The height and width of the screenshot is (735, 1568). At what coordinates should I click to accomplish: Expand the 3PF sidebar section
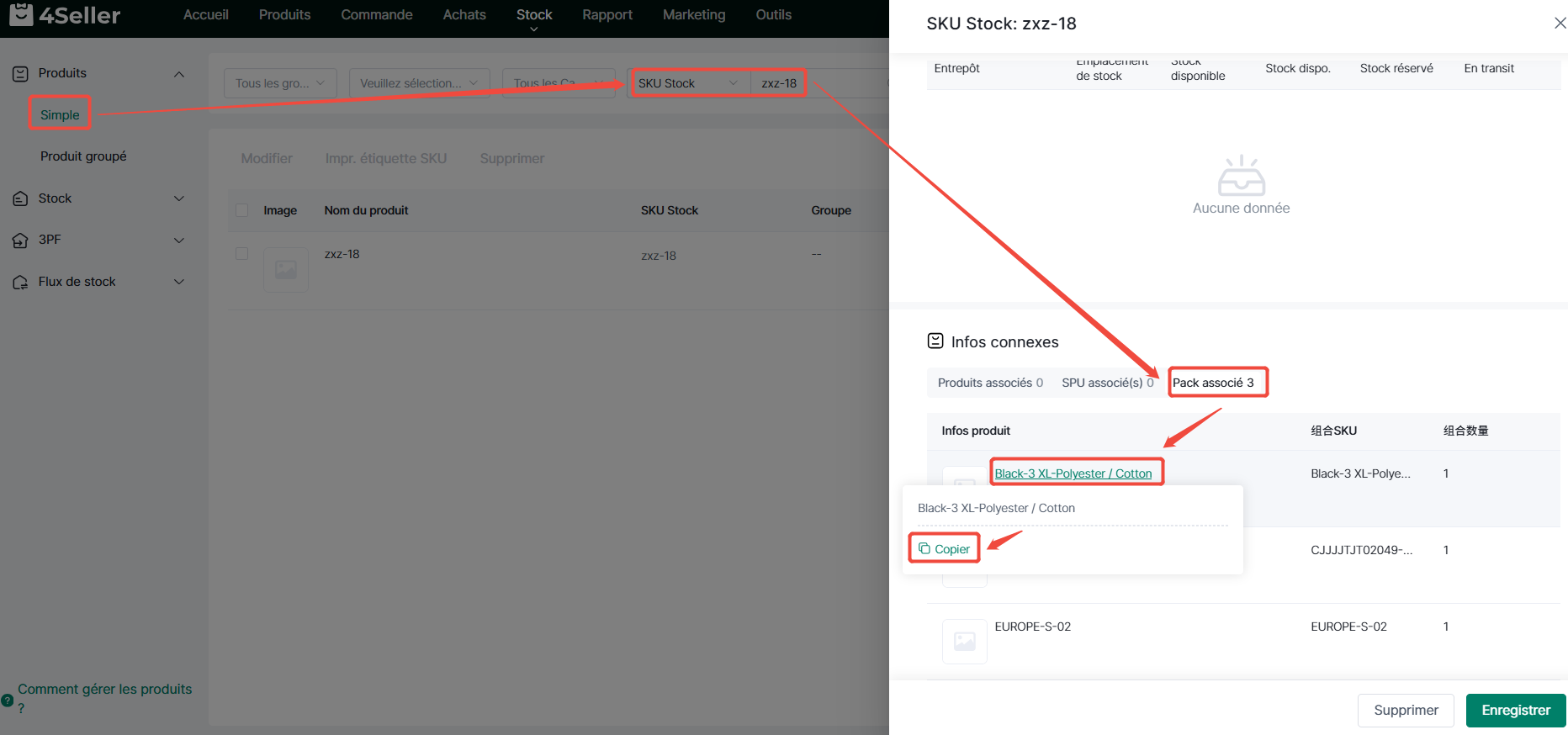tap(179, 241)
